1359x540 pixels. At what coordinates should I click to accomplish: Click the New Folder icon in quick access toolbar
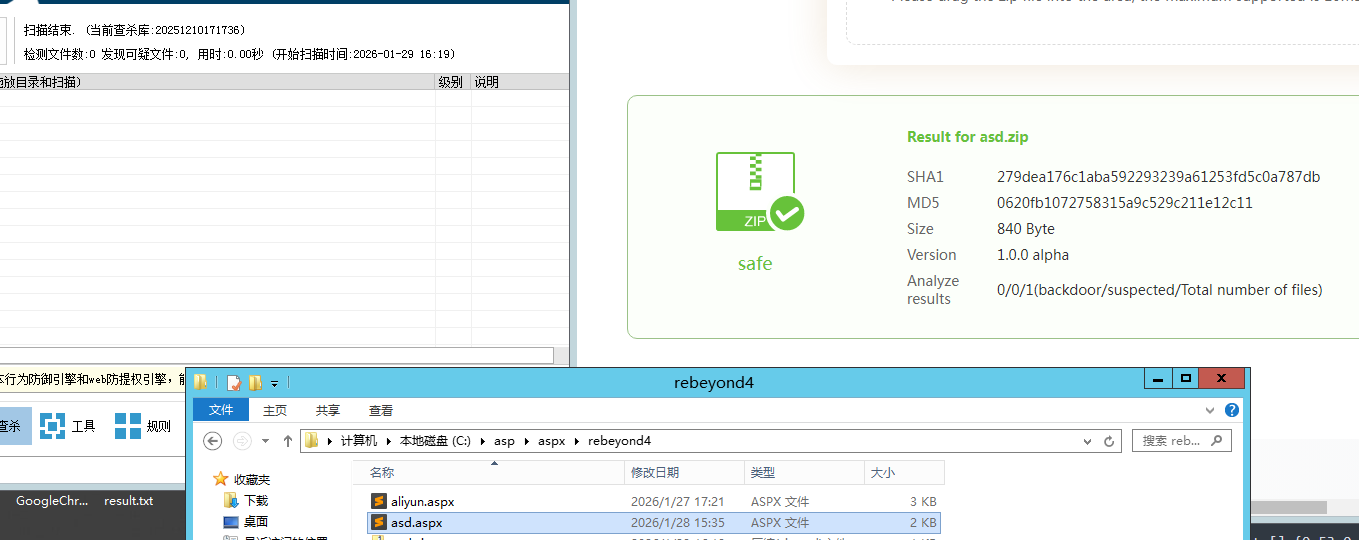point(255,382)
